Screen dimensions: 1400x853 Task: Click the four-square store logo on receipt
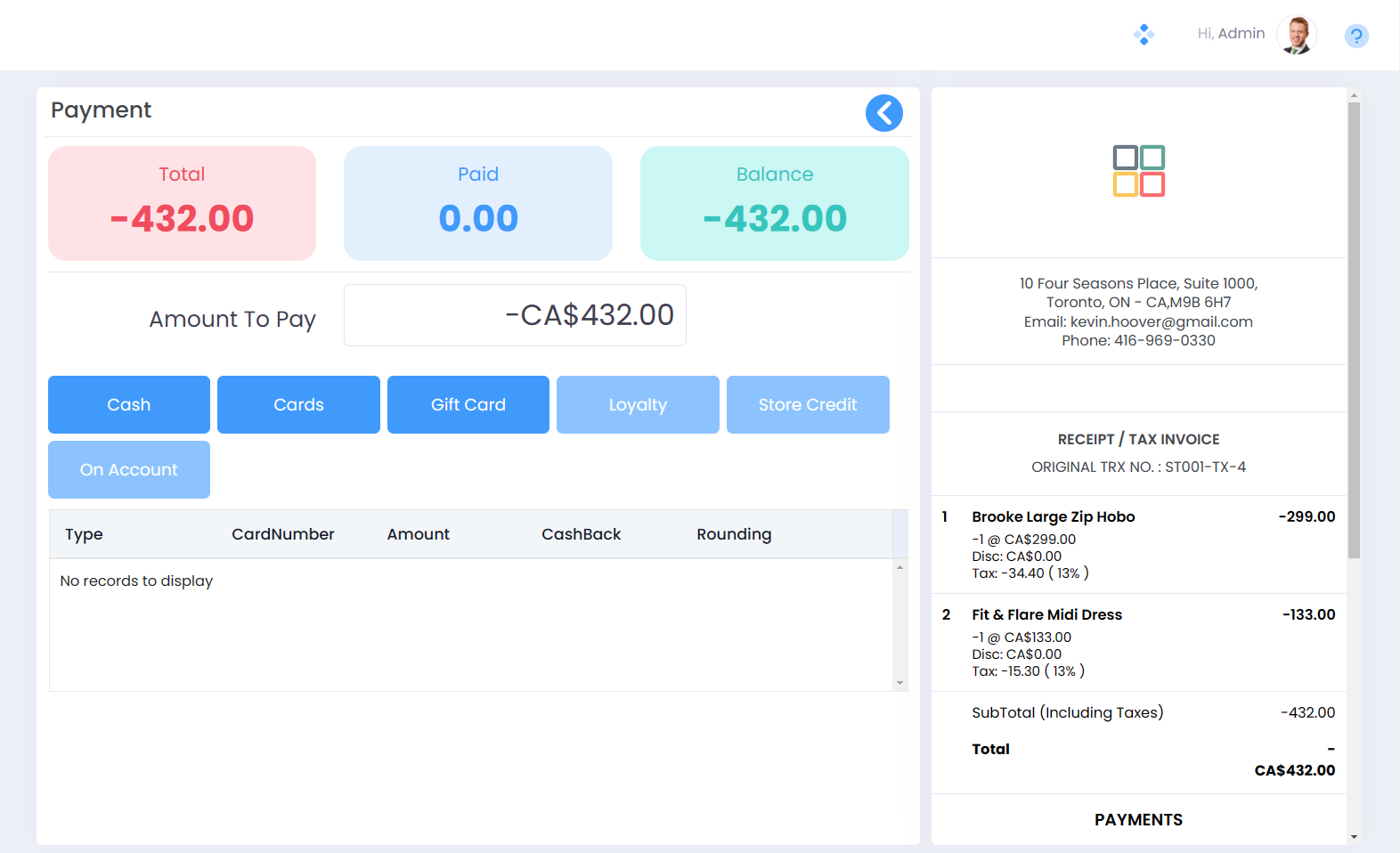point(1138,171)
